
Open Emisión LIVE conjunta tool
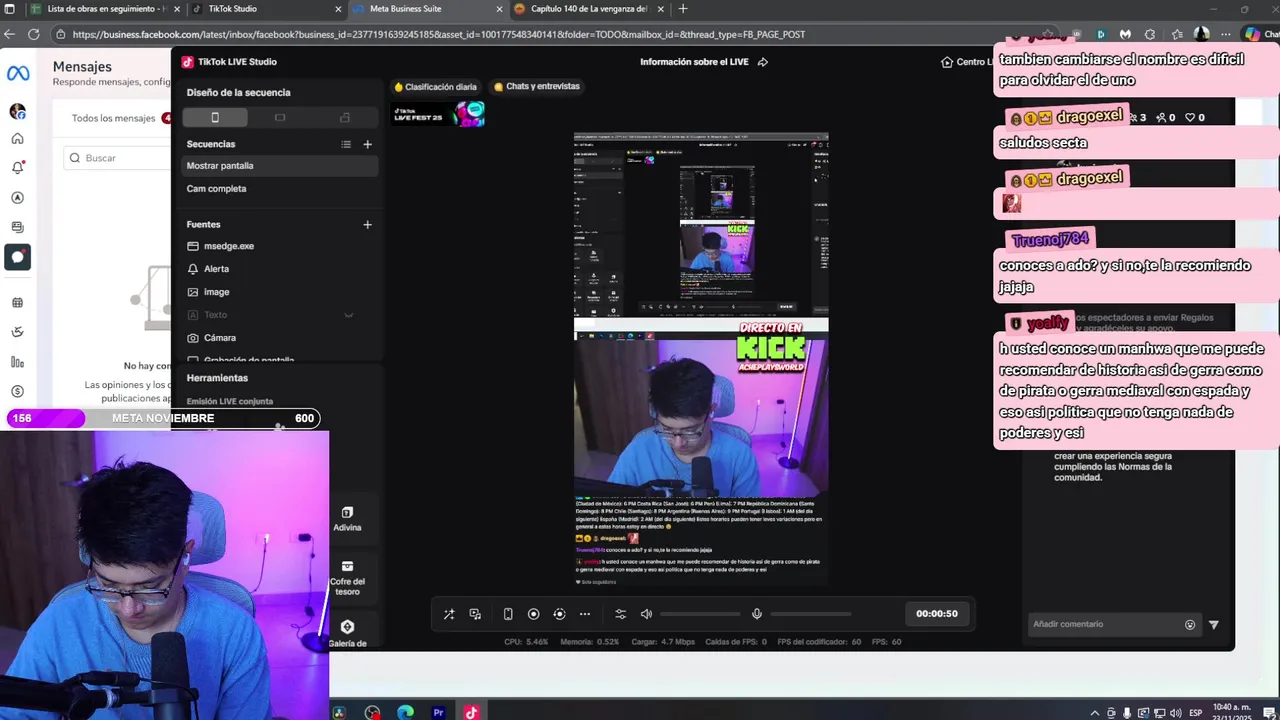pyautogui.click(x=229, y=401)
